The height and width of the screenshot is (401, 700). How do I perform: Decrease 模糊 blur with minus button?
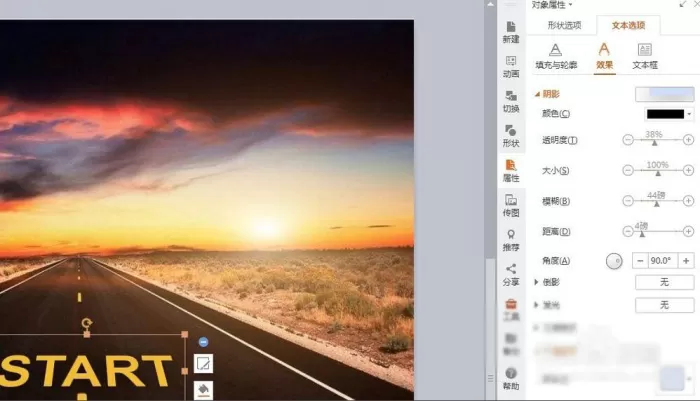[628, 201]
